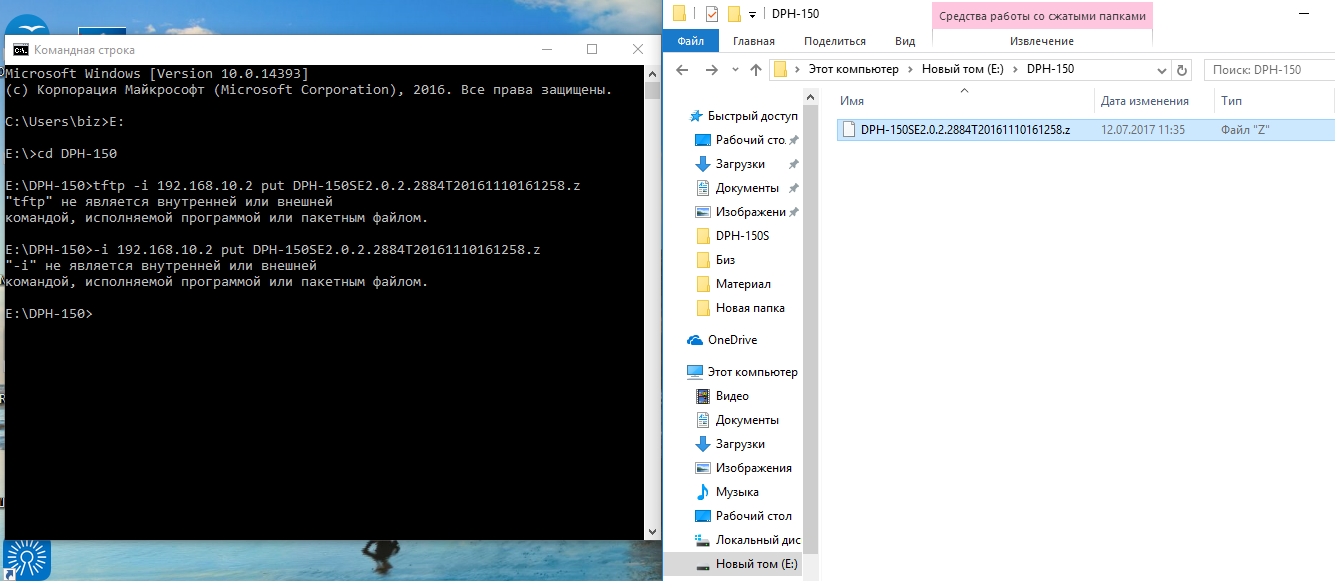
Task: Open OneDrive in the navigation pane
Action: click(x=732, y=340)
